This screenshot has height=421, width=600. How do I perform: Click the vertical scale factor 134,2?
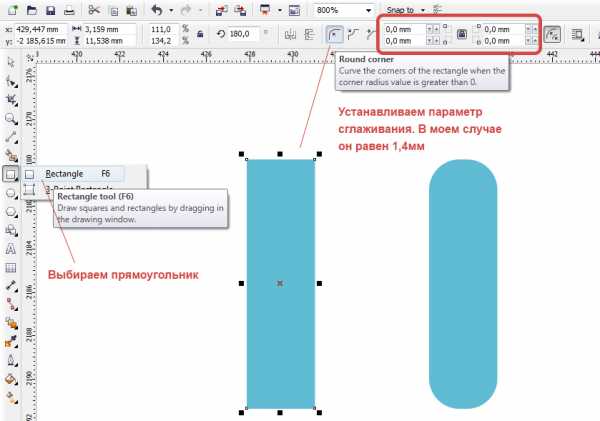click(x=163, y=41)
